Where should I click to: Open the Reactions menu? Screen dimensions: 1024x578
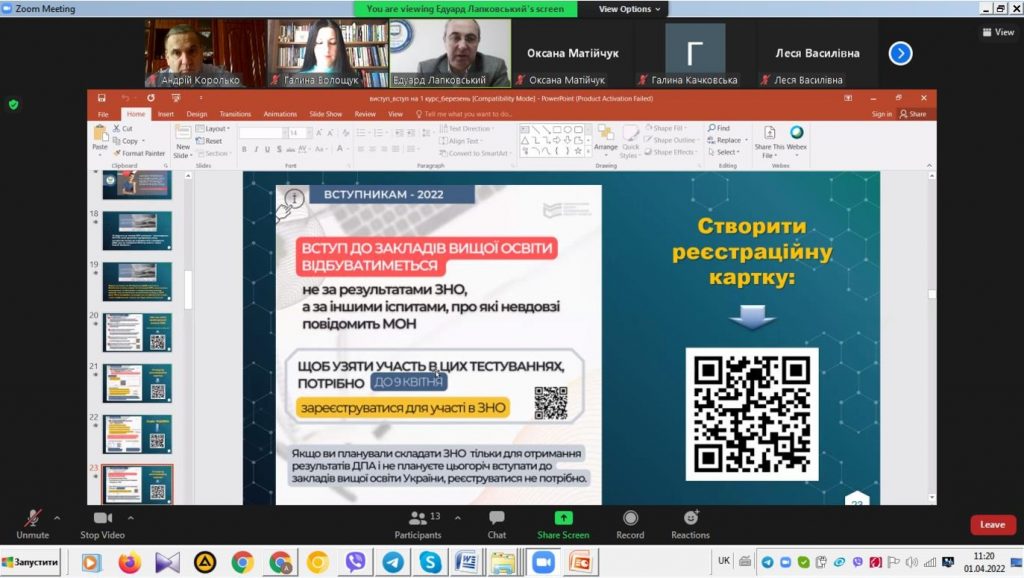[690, 518]
